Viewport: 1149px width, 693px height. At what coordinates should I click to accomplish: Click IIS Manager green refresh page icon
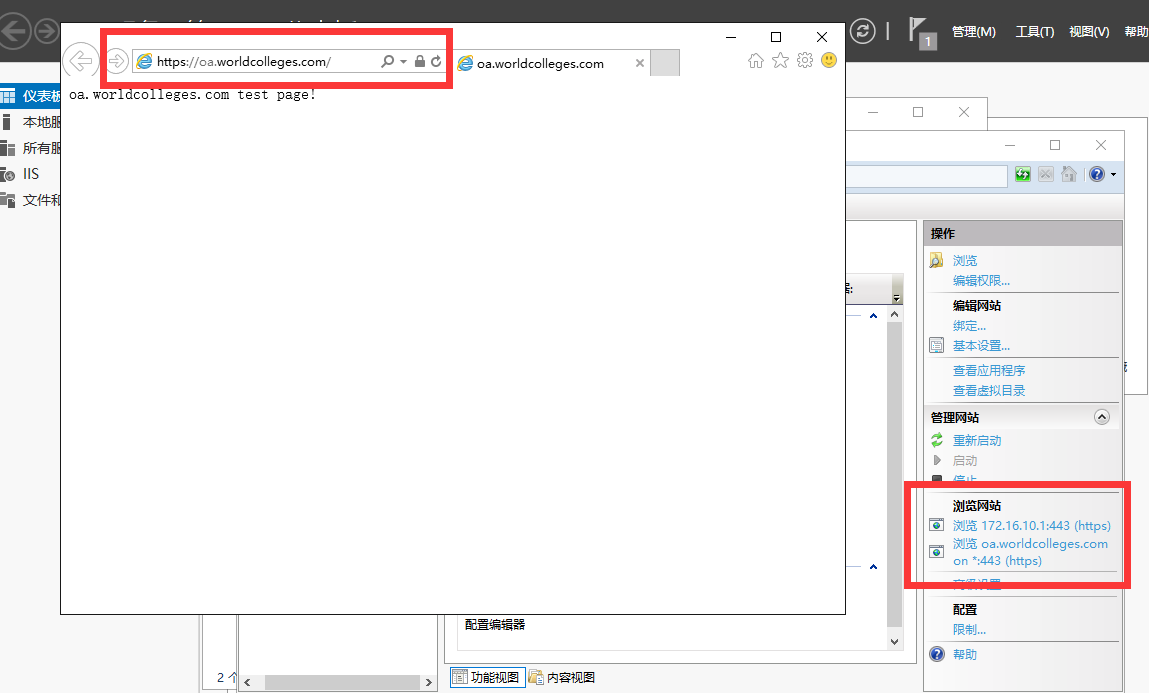coord(1023,174)
